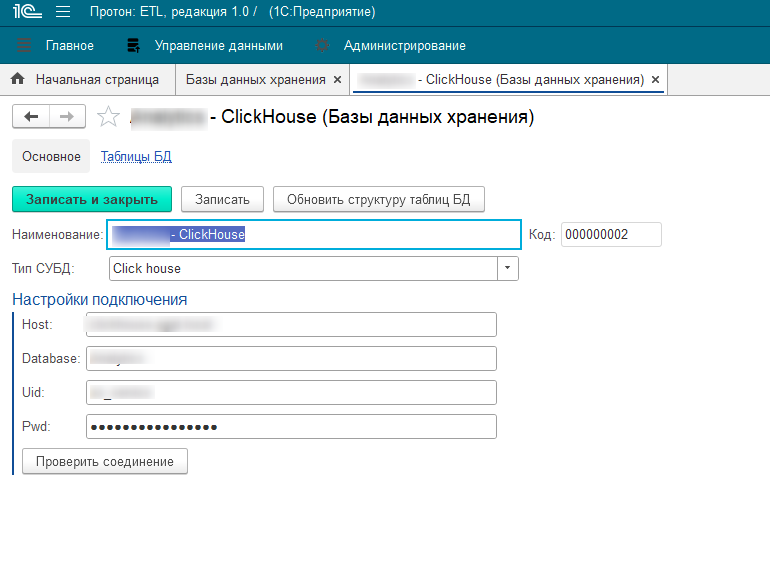The image size is (770, 572).
Task: Focus the Наименование input field
Action: pyautogui.click(x=314, y=235)
